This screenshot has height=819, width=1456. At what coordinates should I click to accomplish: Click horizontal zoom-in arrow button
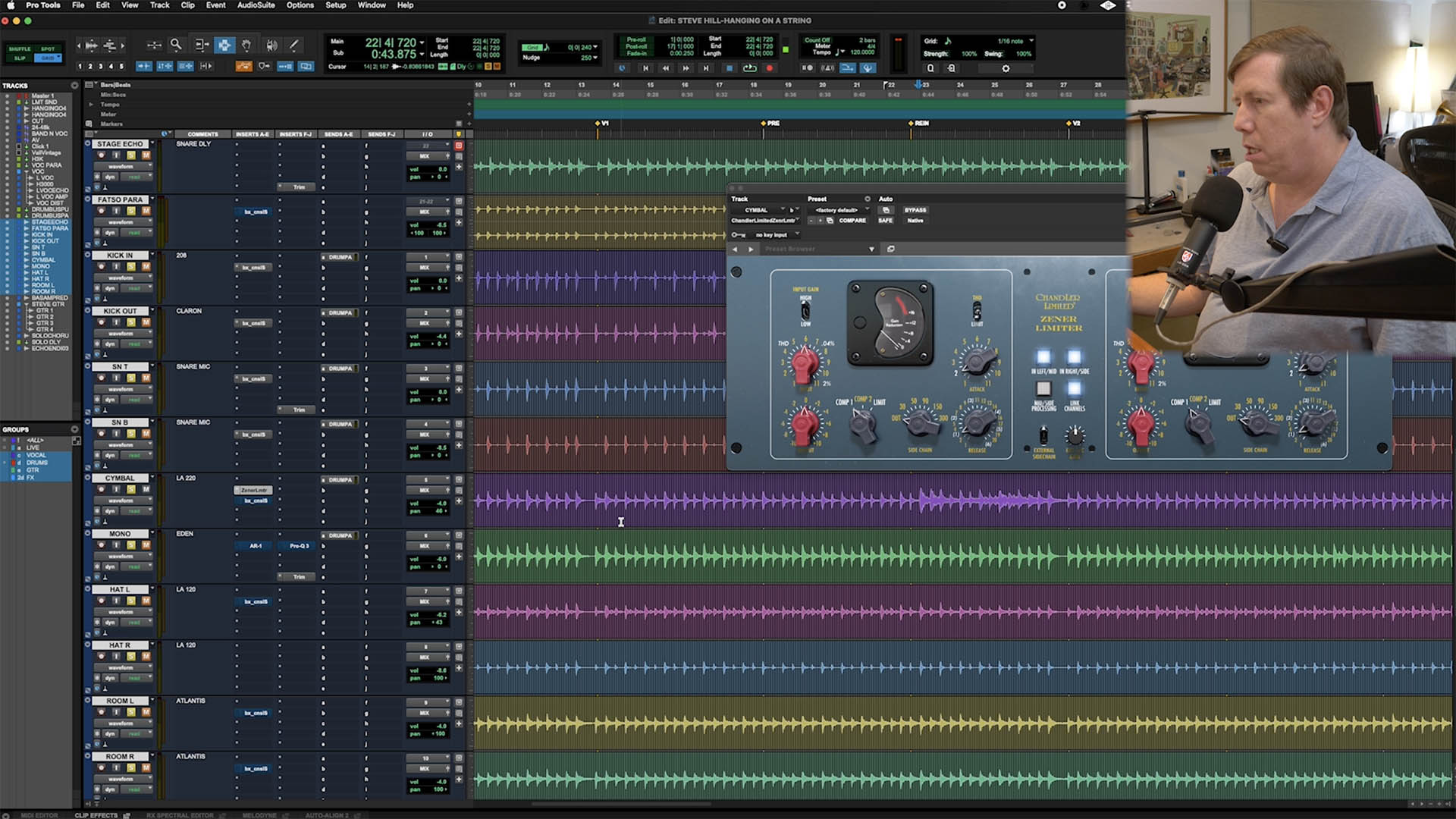pos(123,45)
